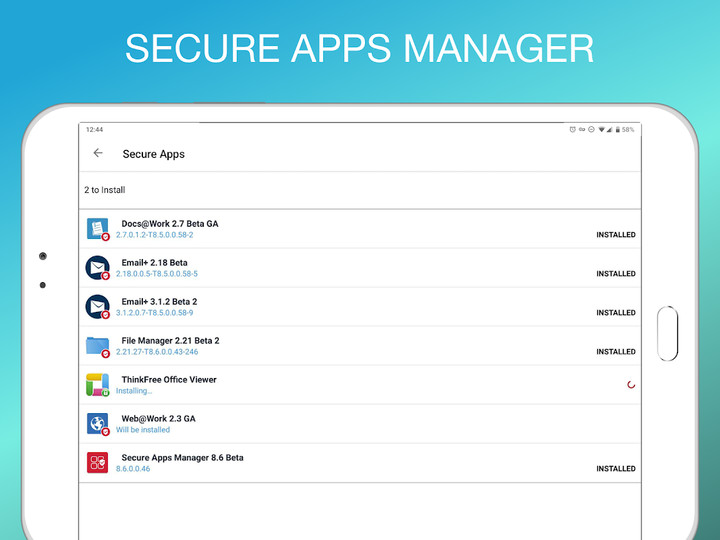Viewport: 720px width, 540px height.
Task: Tap INSTALLED label for Docs@Work
Action: click(616, 235)
